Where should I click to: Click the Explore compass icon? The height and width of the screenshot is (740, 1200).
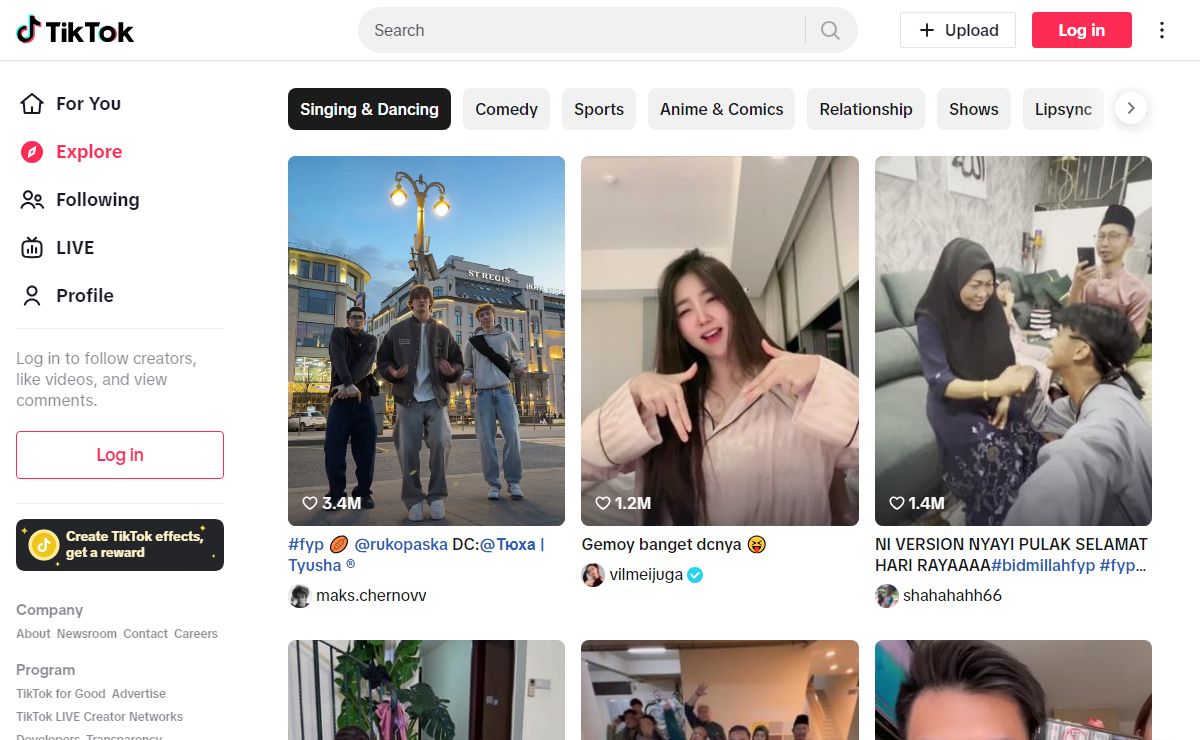32,152
